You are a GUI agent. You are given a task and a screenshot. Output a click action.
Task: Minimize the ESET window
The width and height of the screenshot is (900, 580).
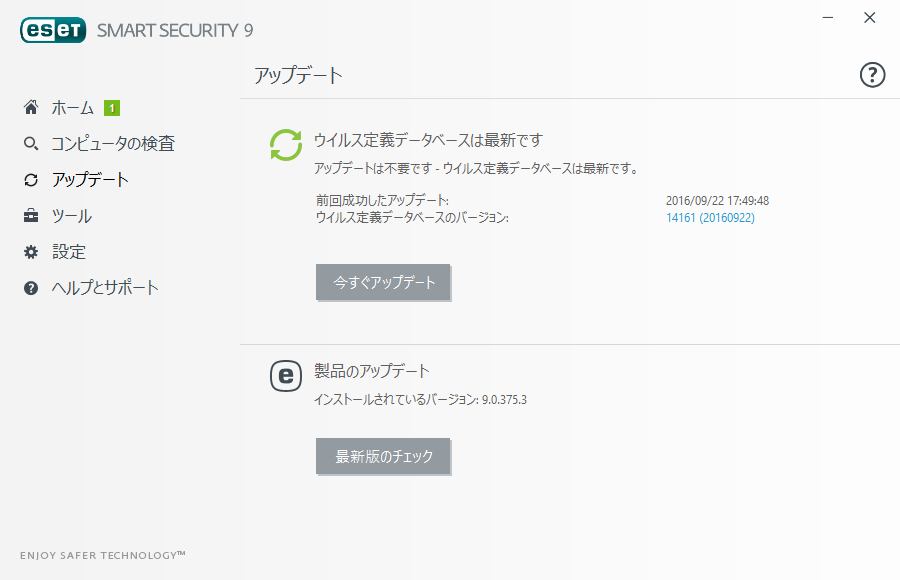tap(828, 18)
